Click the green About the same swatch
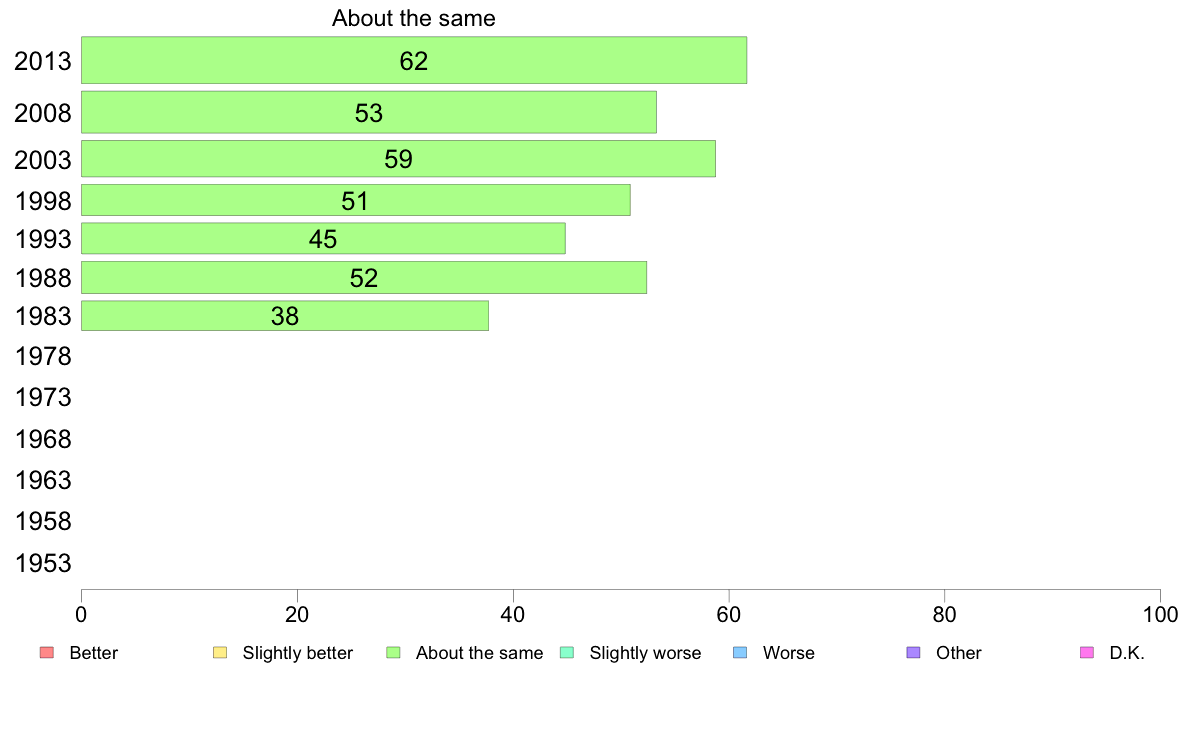This screenshot has width=1188, height=736. (393, 653)
